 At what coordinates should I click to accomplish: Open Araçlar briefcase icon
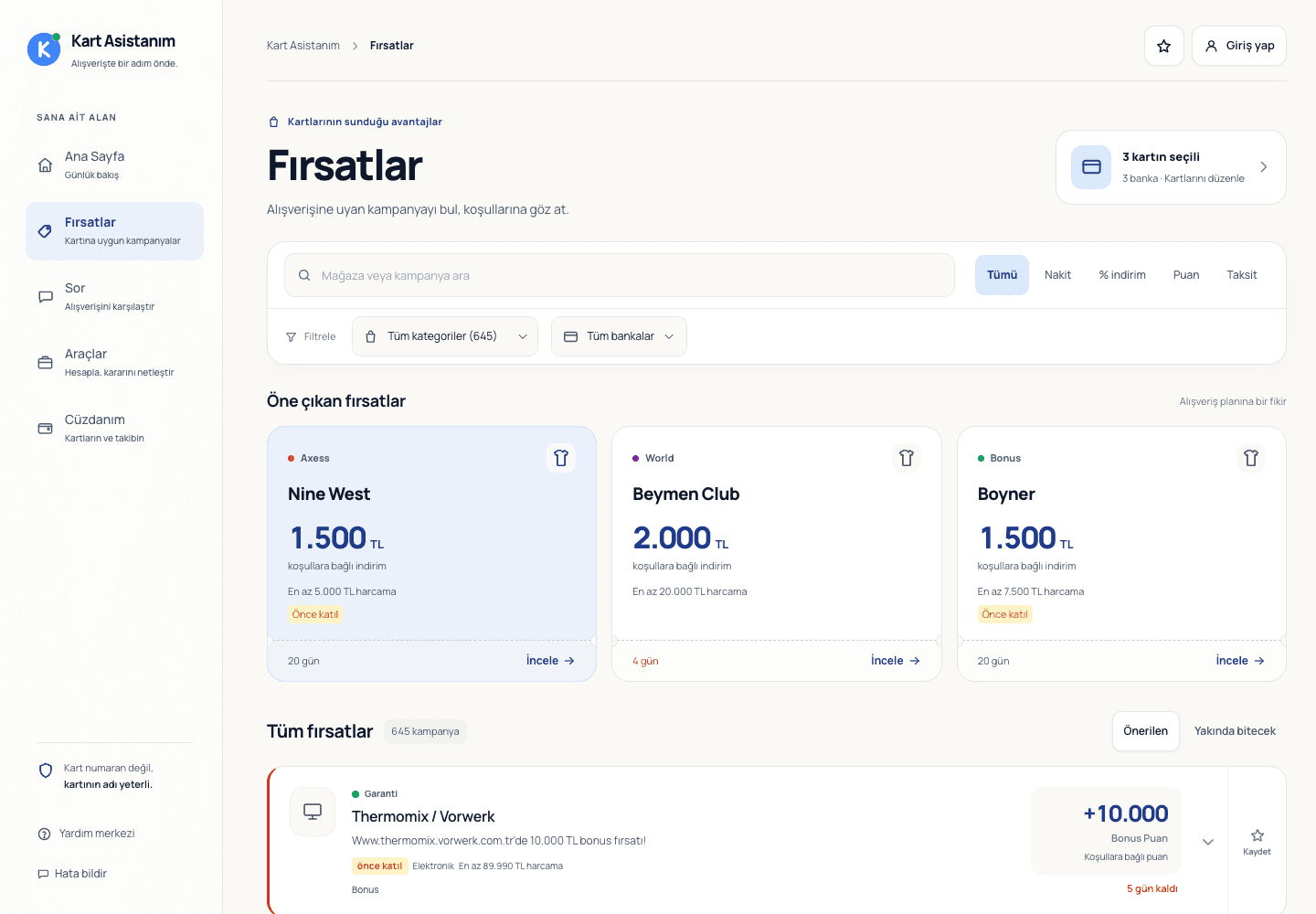coord(45,363)
